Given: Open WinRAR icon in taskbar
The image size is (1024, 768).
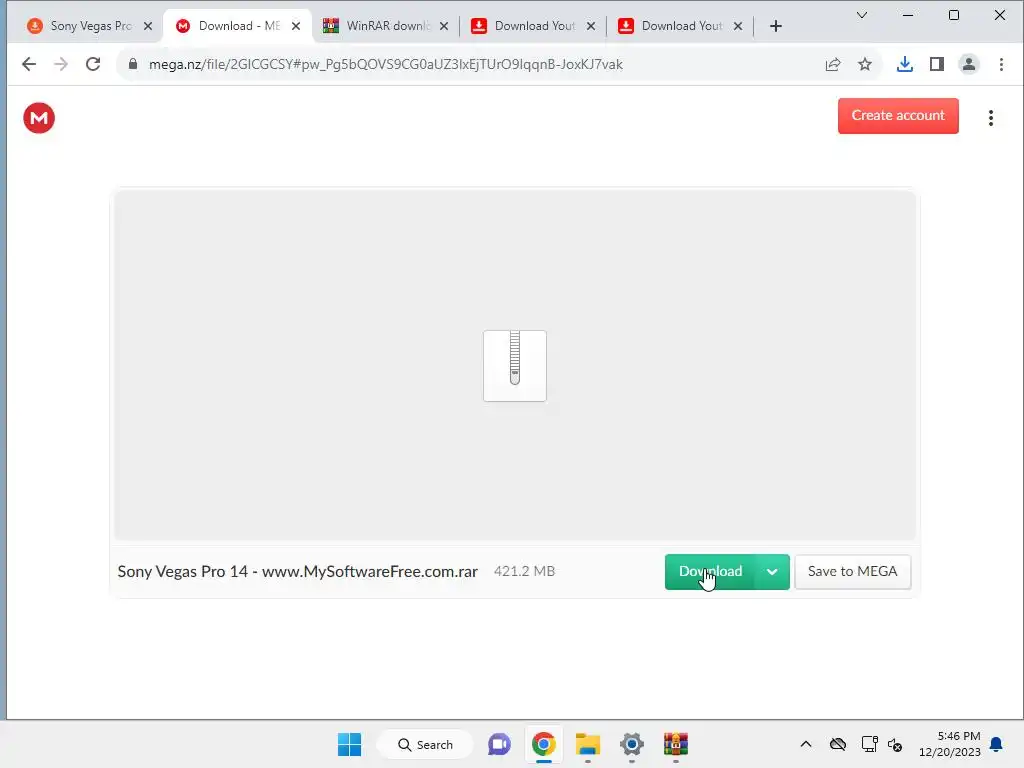Looking at the screenshot, I should 676,744.
